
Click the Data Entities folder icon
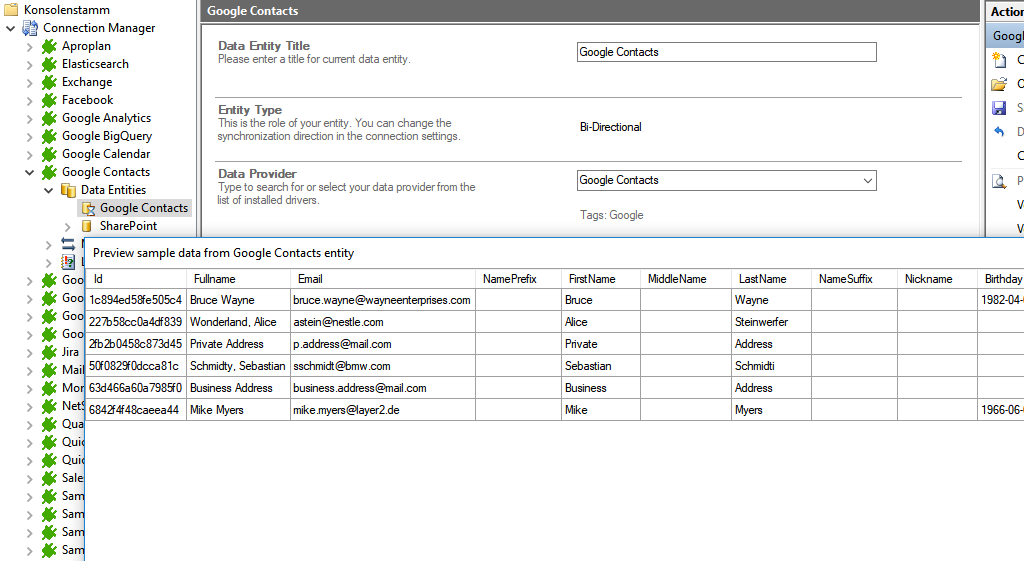[x=68, y=190]
